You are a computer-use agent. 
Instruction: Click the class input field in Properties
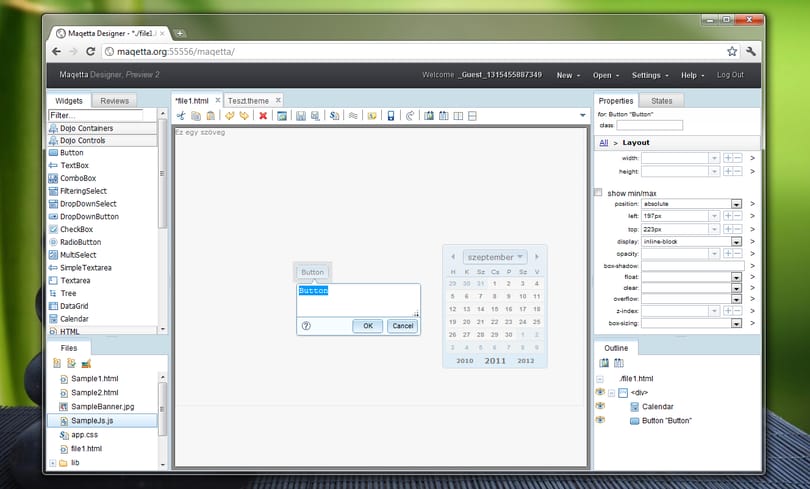[x=649, y=125]
